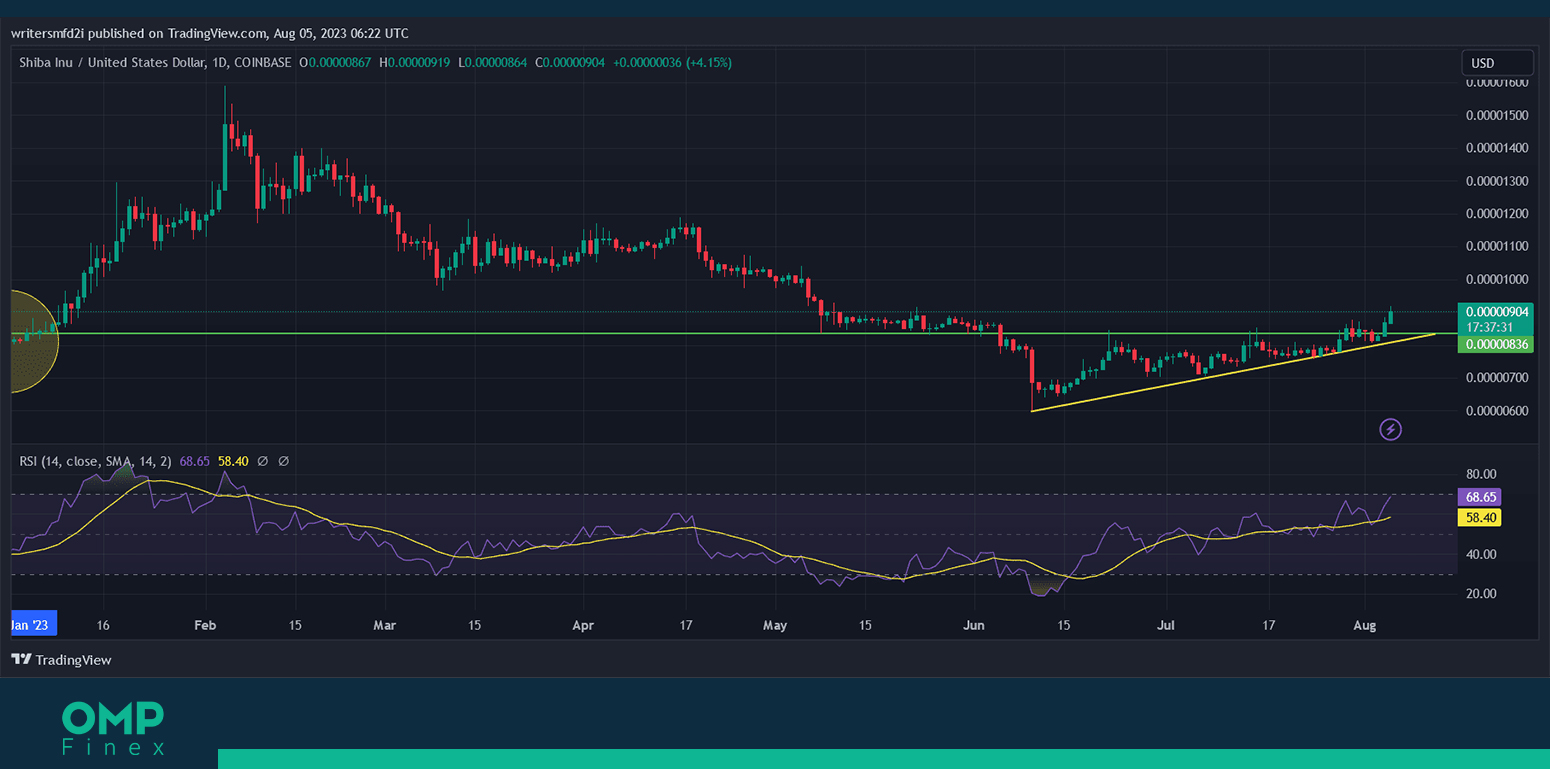Click the RSI 80.00 axis label

(1481, 474)
